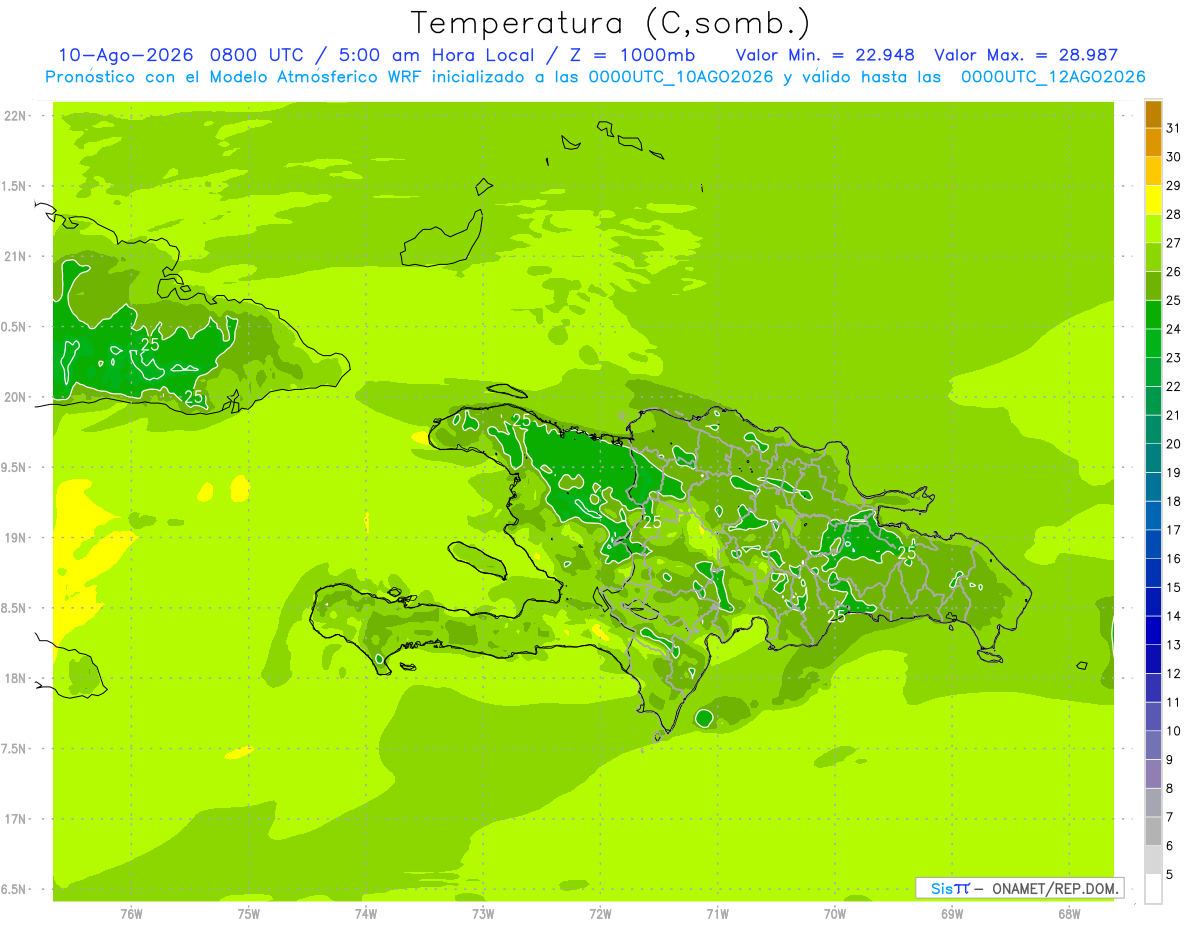Click legend value label '28'

point(1174,214)
